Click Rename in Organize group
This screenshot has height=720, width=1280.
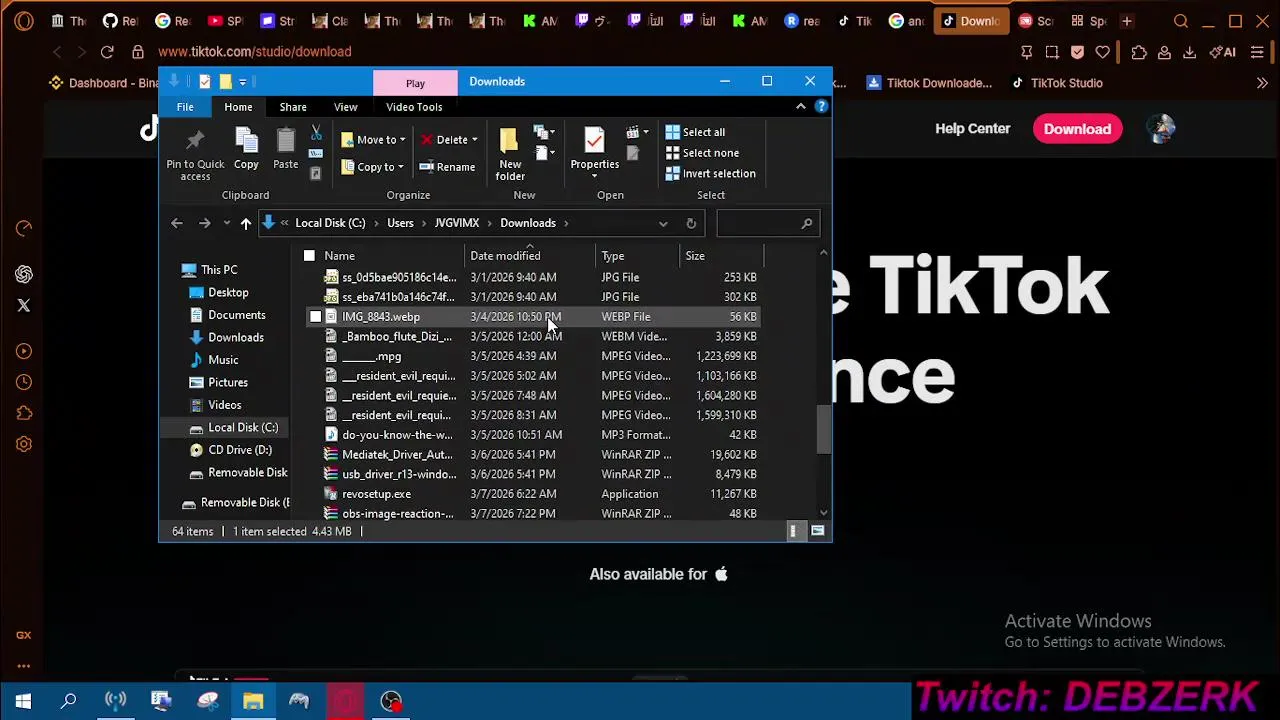(447, 167)
